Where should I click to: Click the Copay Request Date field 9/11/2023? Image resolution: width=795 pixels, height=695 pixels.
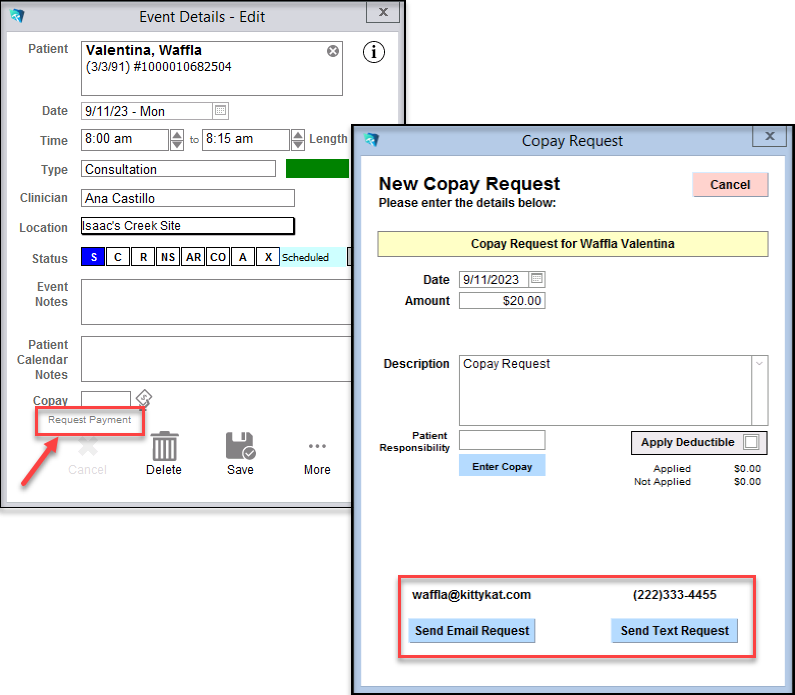(494, 279)
